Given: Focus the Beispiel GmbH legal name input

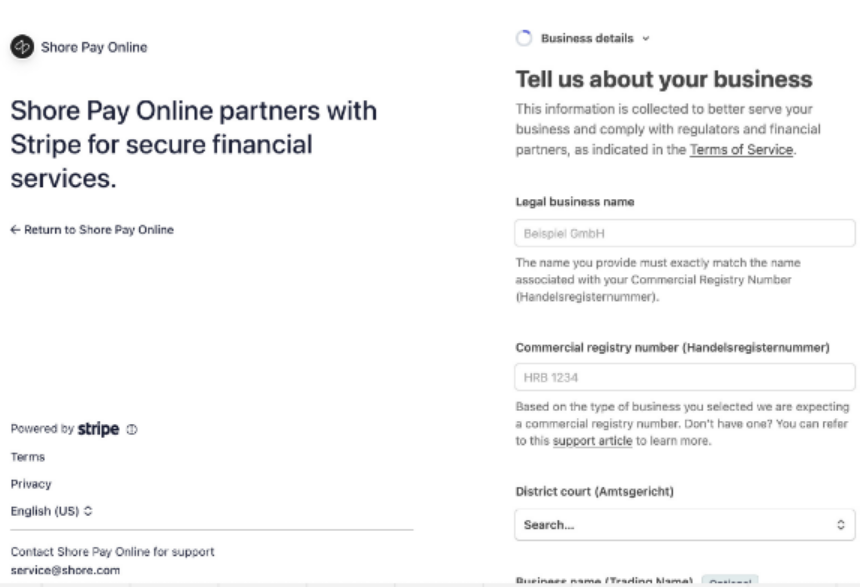Looking at the screenshot, I should (684, 233).
